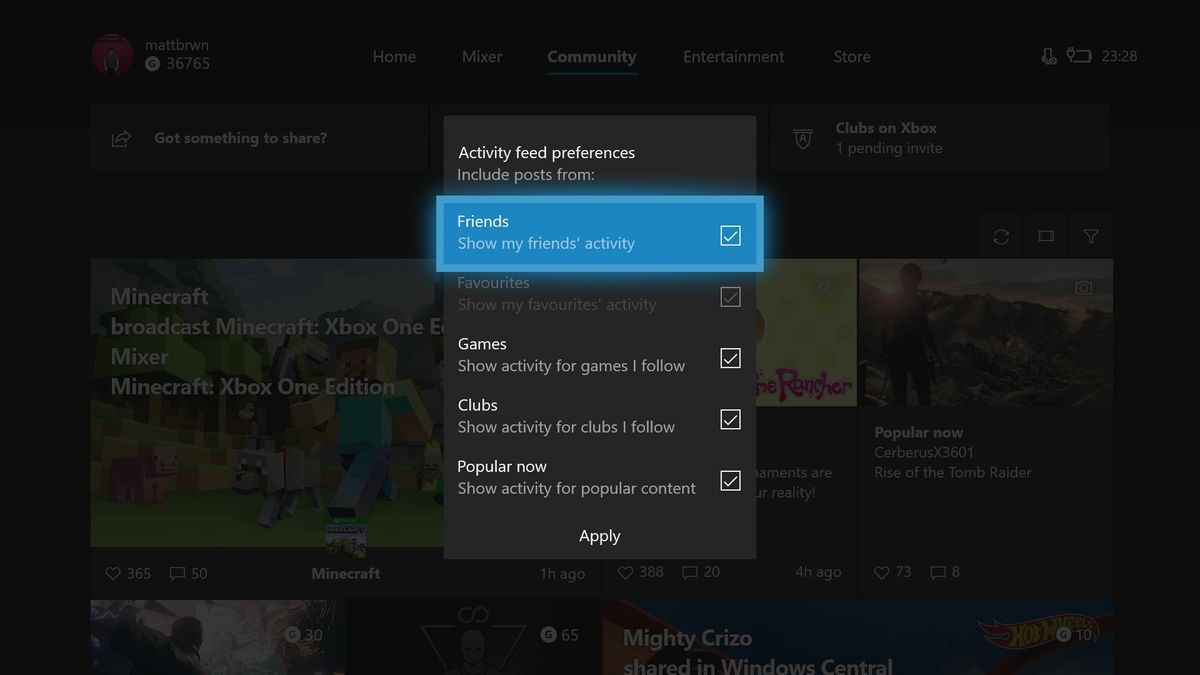Click the heart icon under the Minecraft post
The image size is (1200, 675).
point(111,573)
